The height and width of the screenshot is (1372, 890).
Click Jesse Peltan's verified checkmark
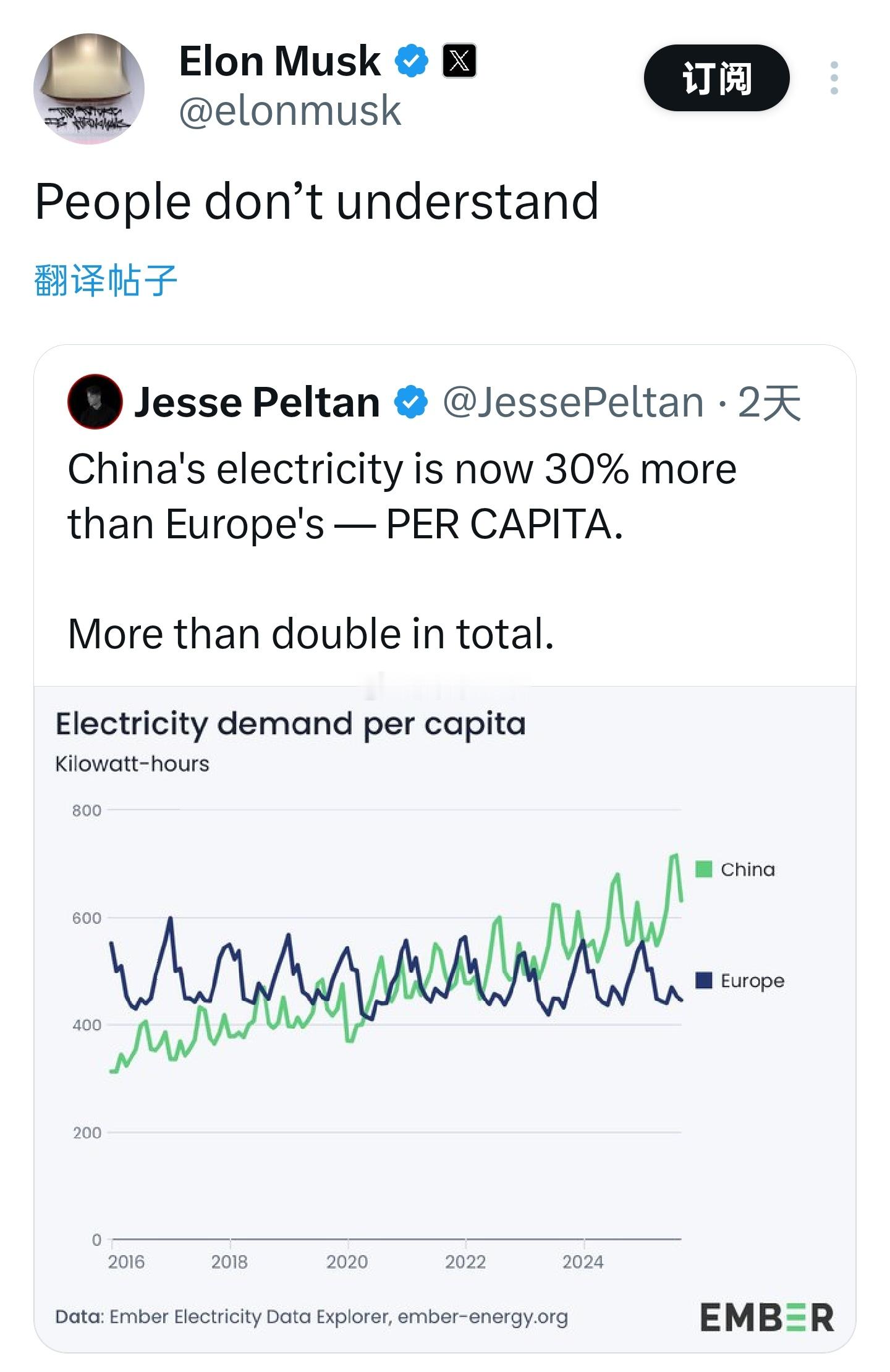point(410,401)
